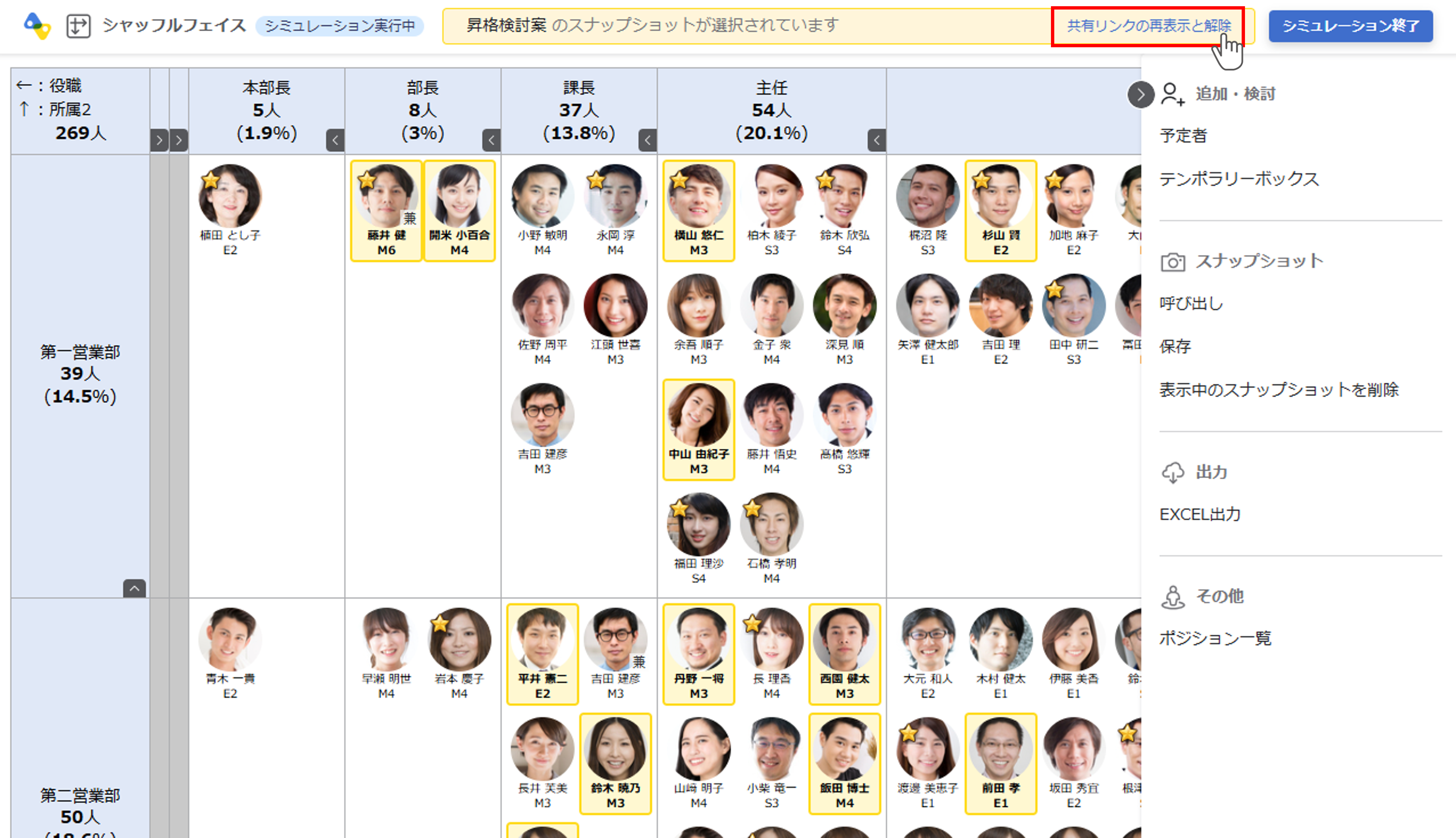The image size is (1456, 838).
Task: Click the 主任 54人 column header
Action: click(x=772, y=111)
